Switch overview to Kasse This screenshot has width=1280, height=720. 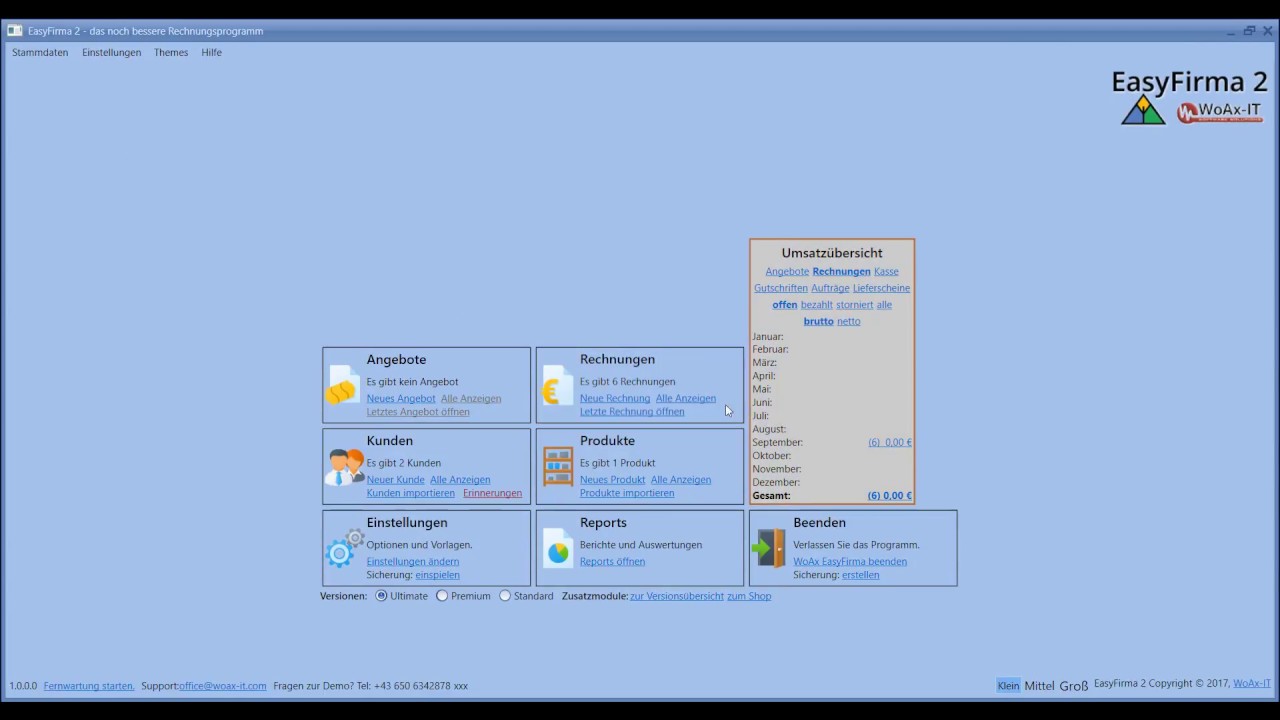click(886, 272)
